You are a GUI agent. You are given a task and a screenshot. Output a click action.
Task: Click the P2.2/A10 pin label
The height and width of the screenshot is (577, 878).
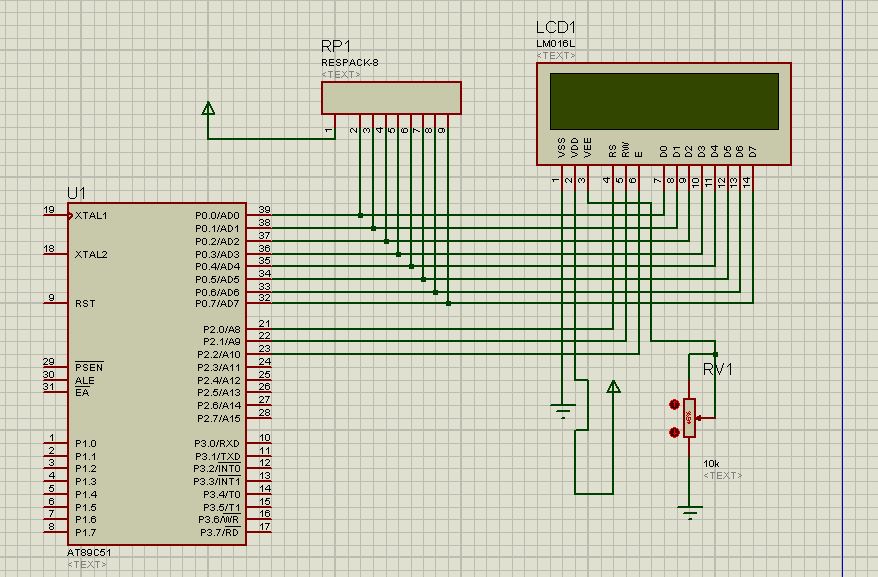(x=219, y=355)
